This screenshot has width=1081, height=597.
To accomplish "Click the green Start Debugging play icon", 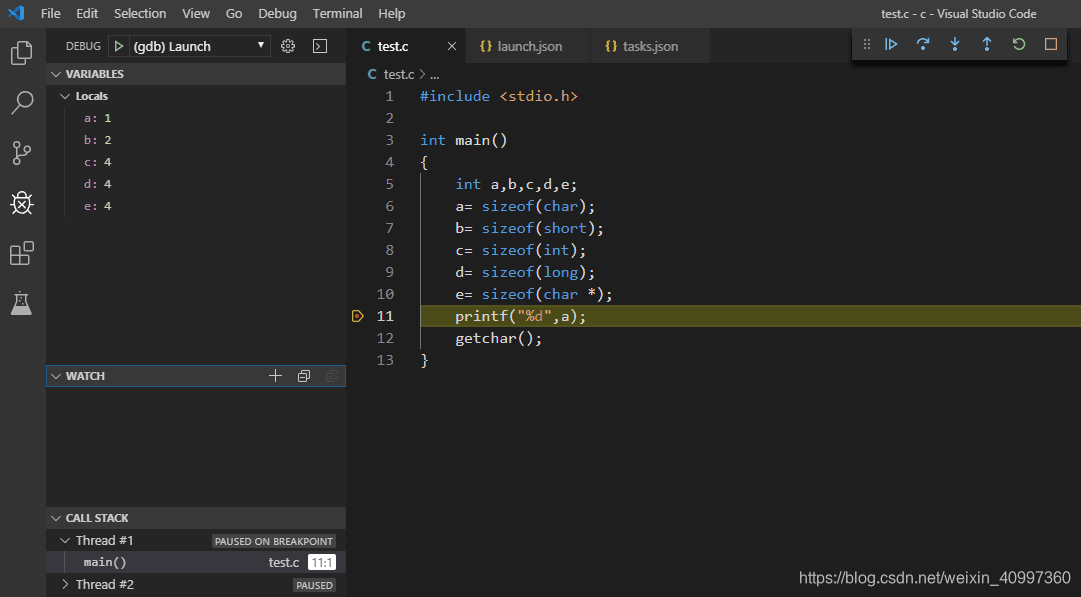I will (119, 46).
